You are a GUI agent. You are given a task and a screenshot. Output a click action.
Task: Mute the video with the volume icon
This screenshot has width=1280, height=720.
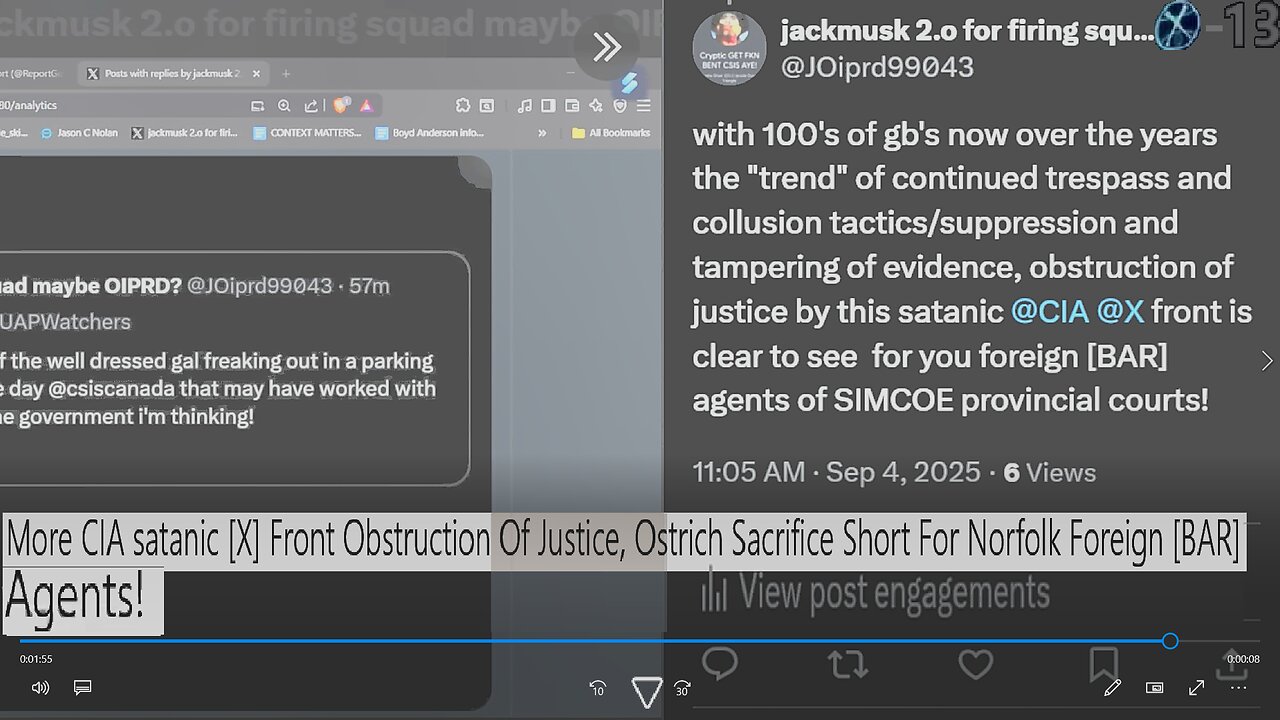point(40,688)
